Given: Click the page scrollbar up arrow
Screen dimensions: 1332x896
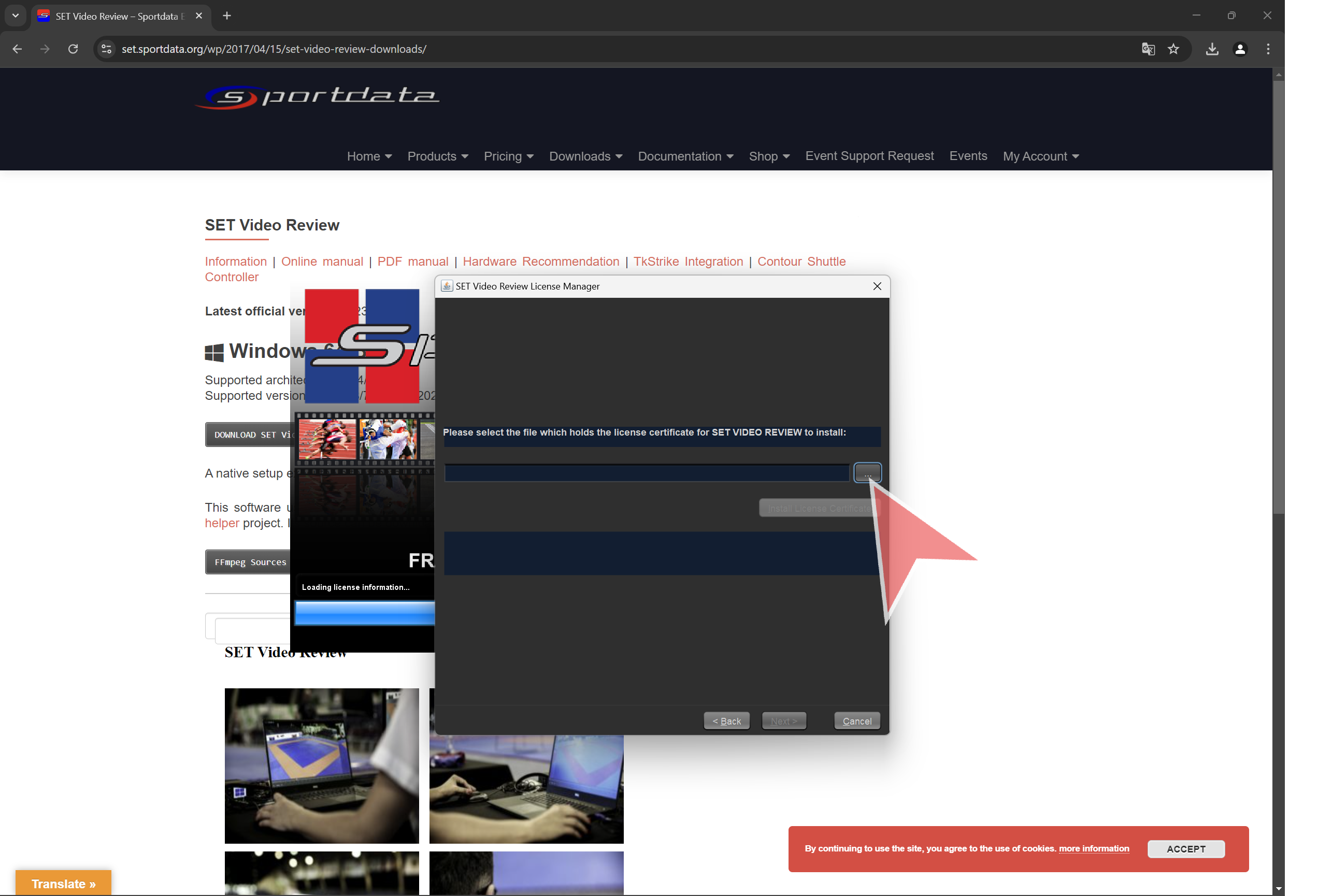Looking at the screenshot, I should tap(1278, 74).
